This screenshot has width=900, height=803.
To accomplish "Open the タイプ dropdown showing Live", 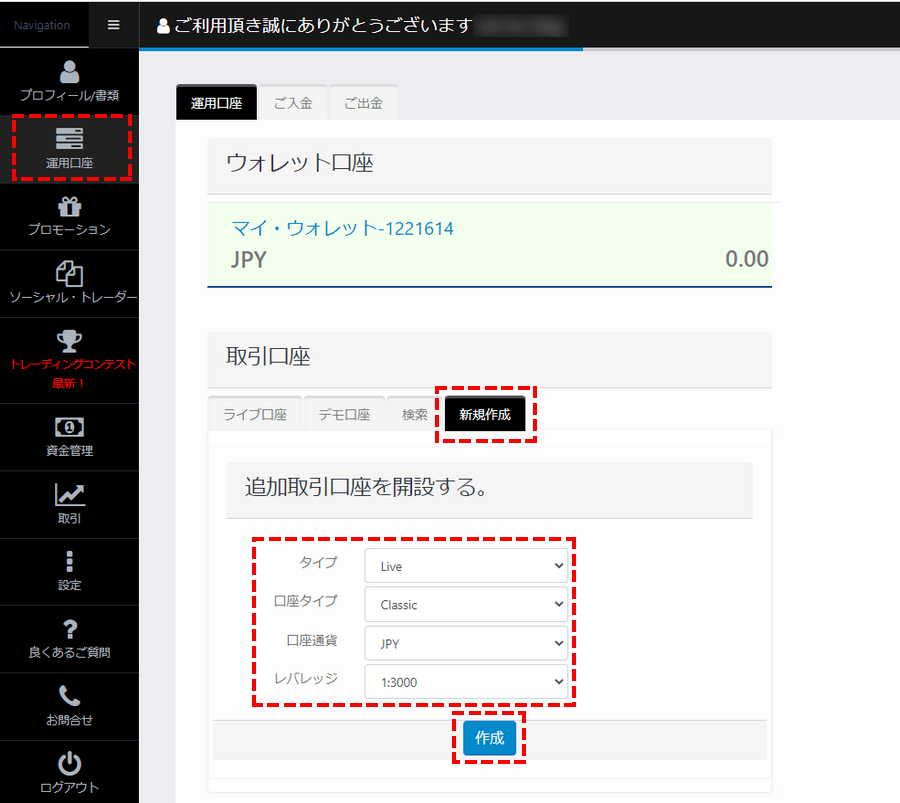I will coord(466,566).
